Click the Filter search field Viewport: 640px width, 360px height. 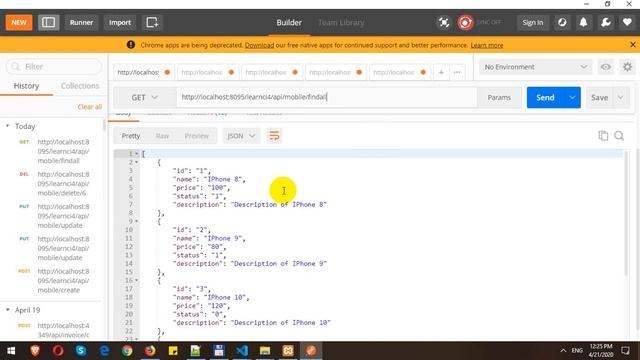(x=54, y=67)
